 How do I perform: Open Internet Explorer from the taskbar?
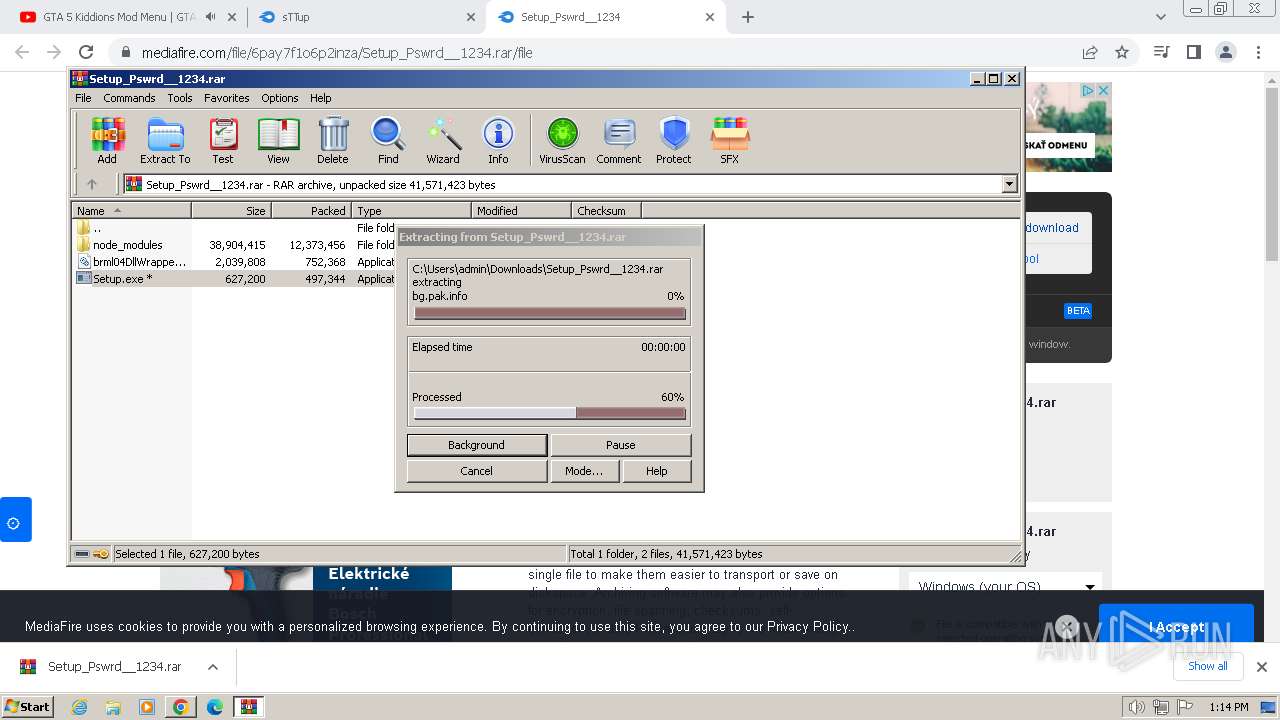(x=80, y=707)
